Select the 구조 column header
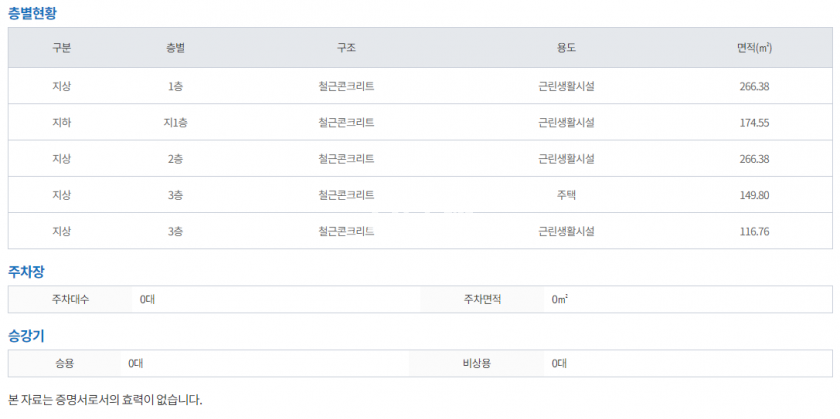840x419 pixels. [346, 47]
